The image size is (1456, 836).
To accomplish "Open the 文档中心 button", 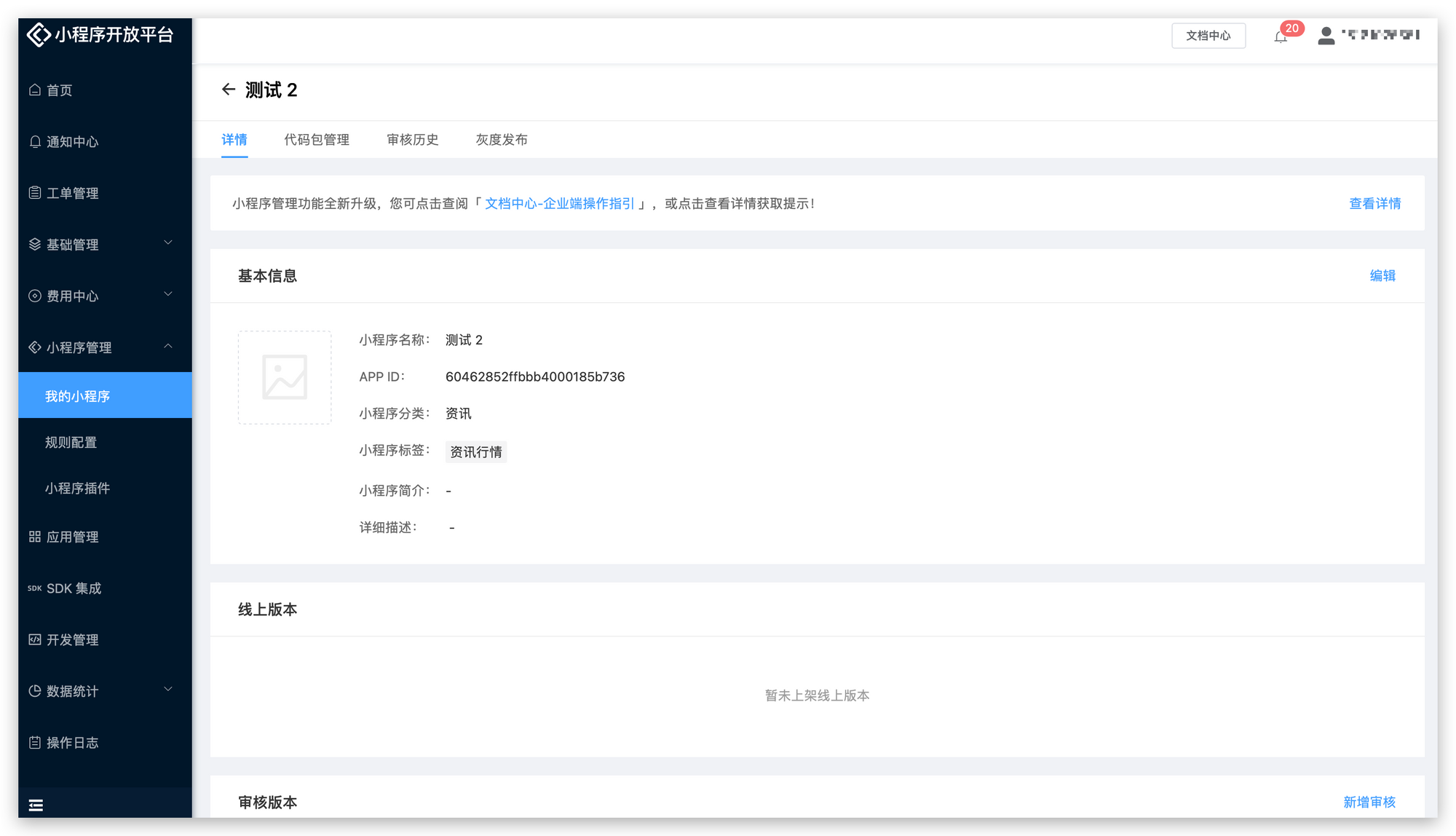I will coord(1208,36).
